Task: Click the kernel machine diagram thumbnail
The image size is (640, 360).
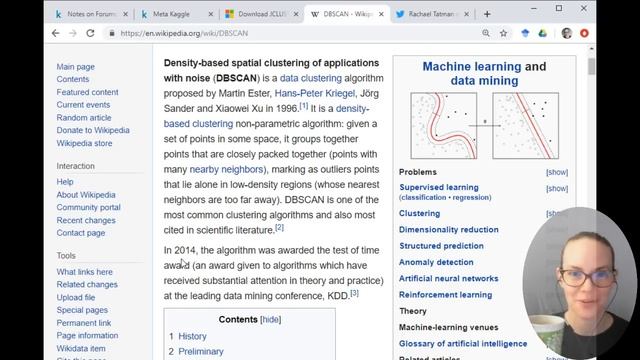Action: click(484, 126)
